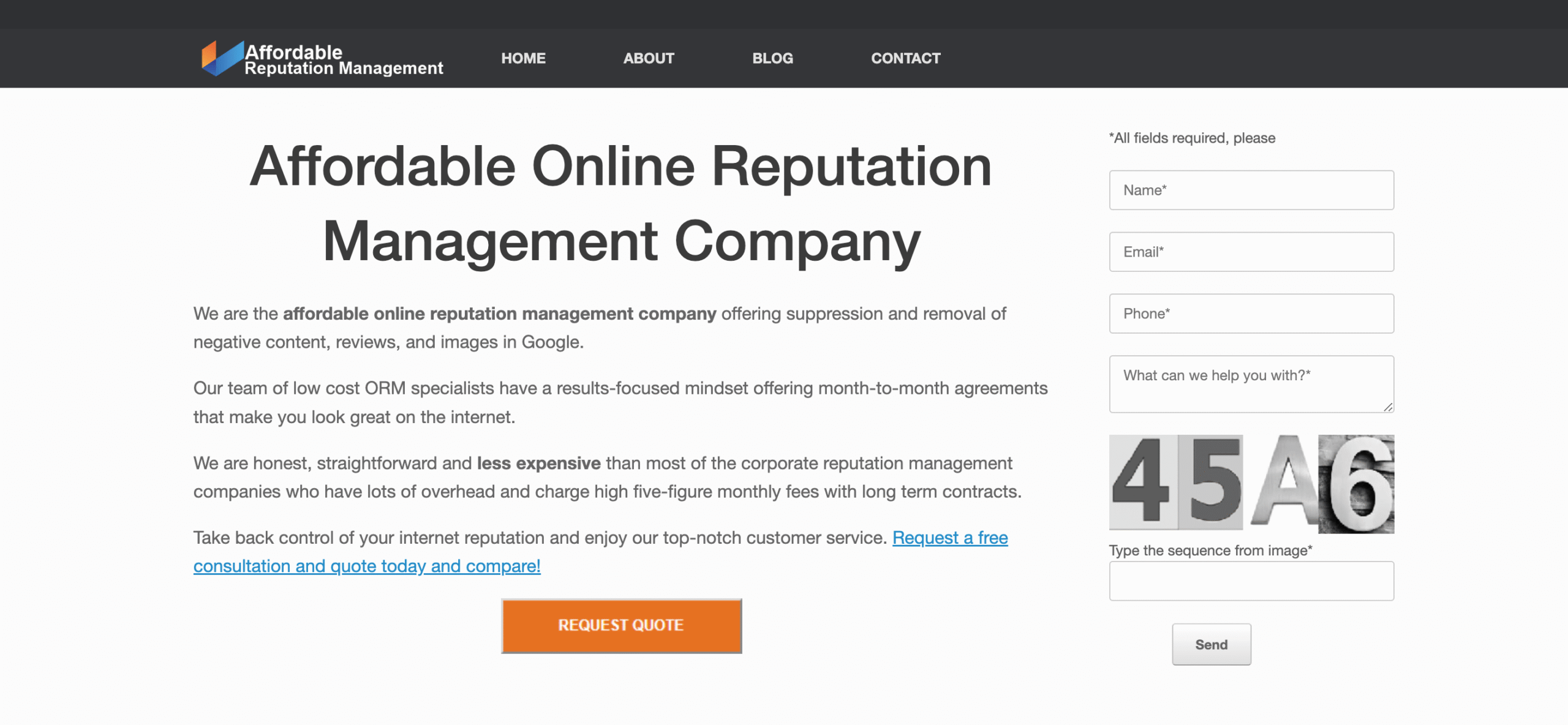
Task: Click the orange REQUEST QUOTE button
Action: coord(621,626)
